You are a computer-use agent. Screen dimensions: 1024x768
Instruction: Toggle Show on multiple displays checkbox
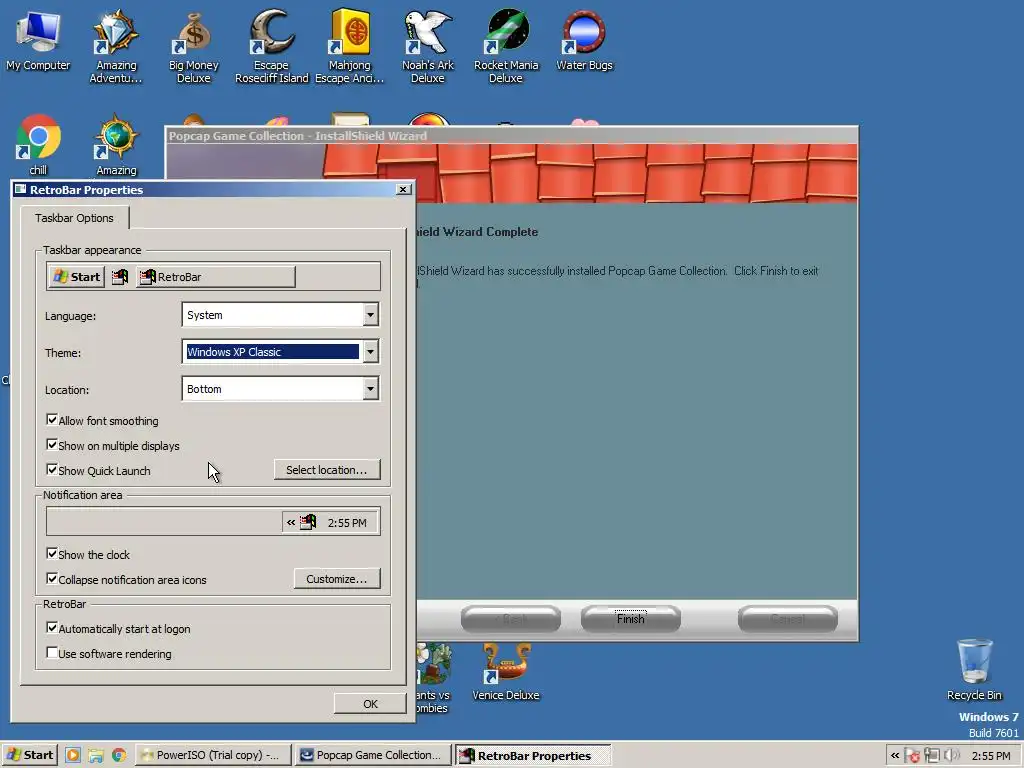point(52,445)
